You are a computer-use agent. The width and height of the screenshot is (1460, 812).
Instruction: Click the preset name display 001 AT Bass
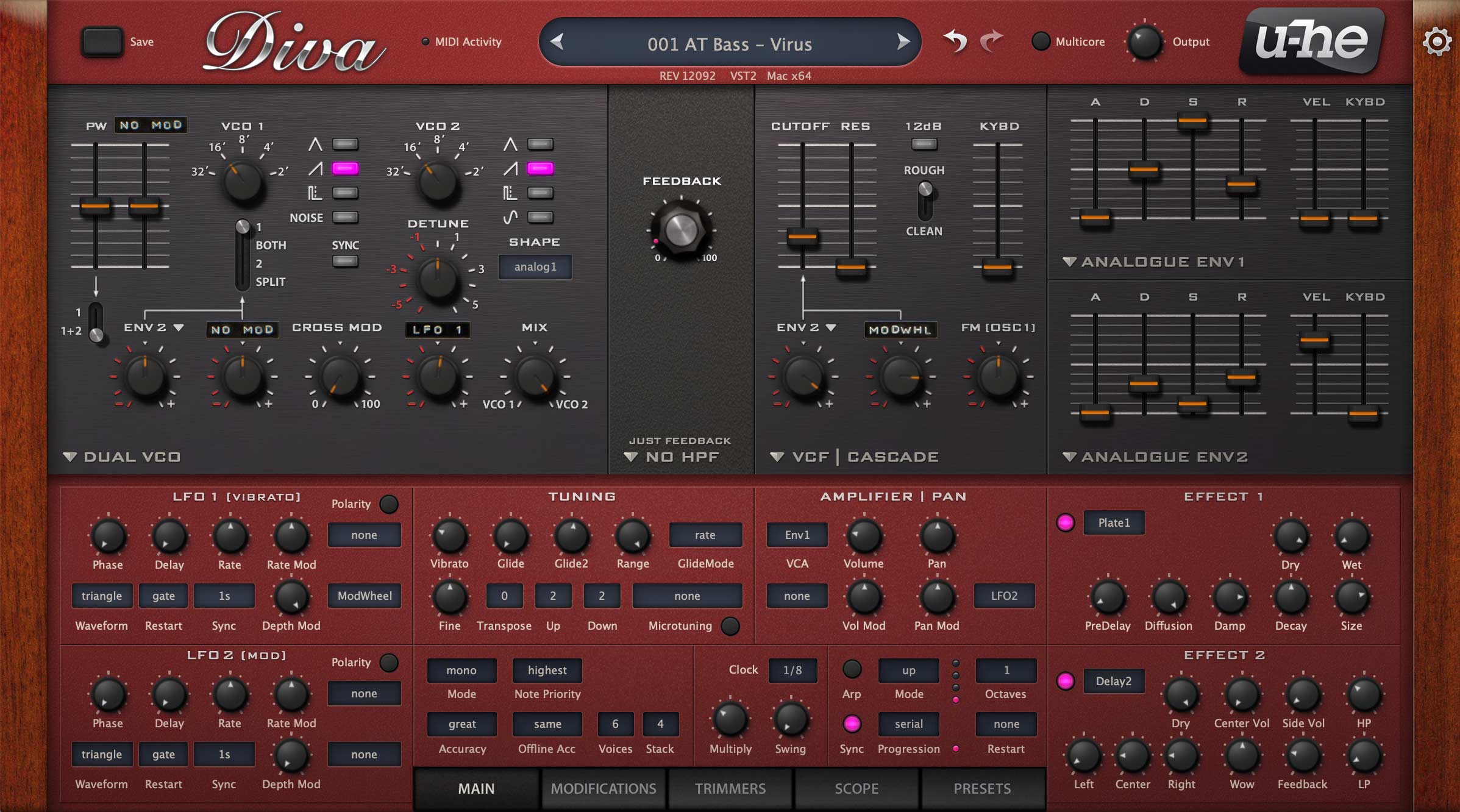coord(729,44)
